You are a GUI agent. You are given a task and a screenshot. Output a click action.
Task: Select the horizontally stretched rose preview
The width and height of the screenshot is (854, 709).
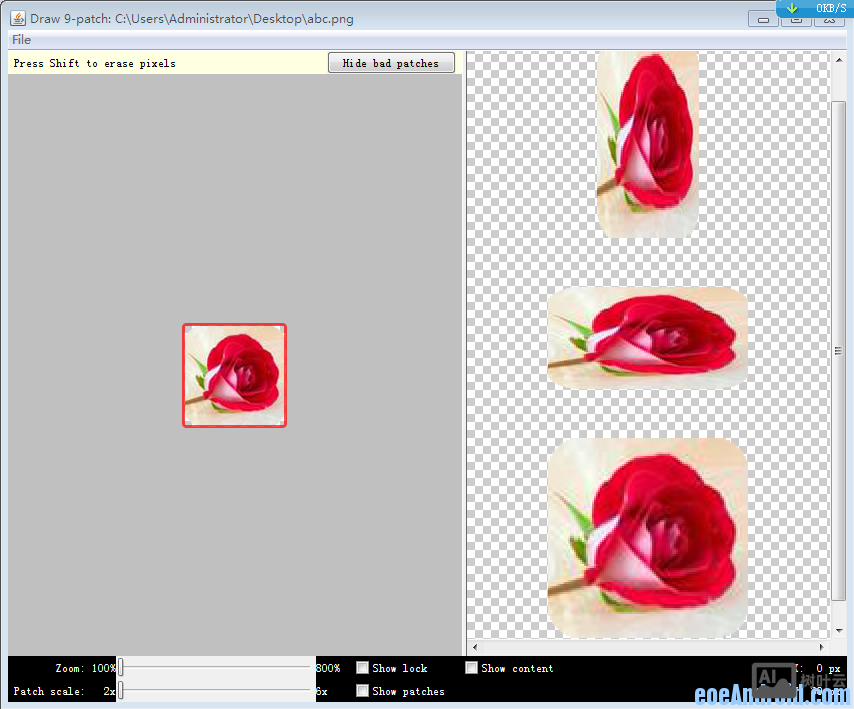(647, 338)
